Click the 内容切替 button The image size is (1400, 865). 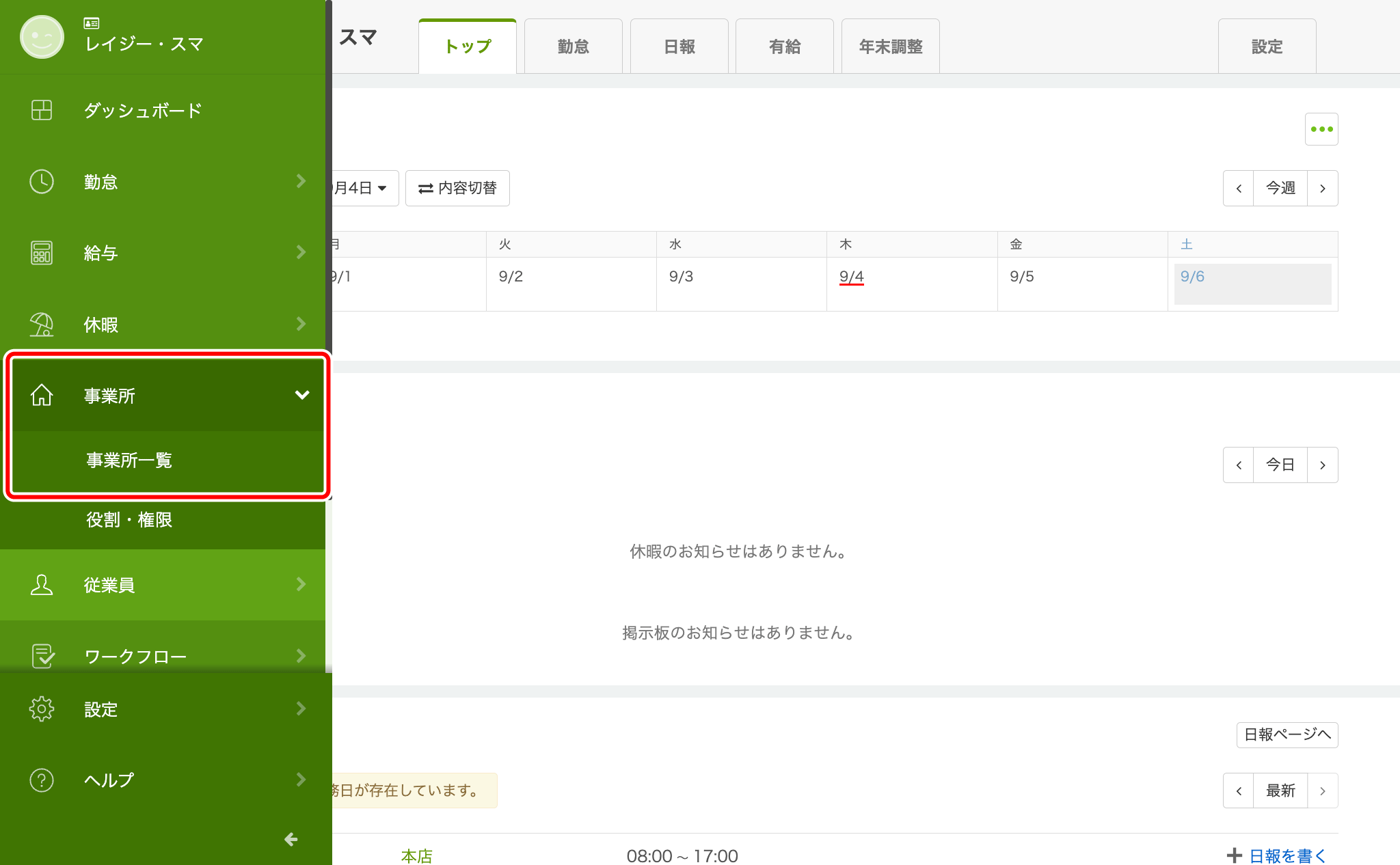tap(457, 188)
